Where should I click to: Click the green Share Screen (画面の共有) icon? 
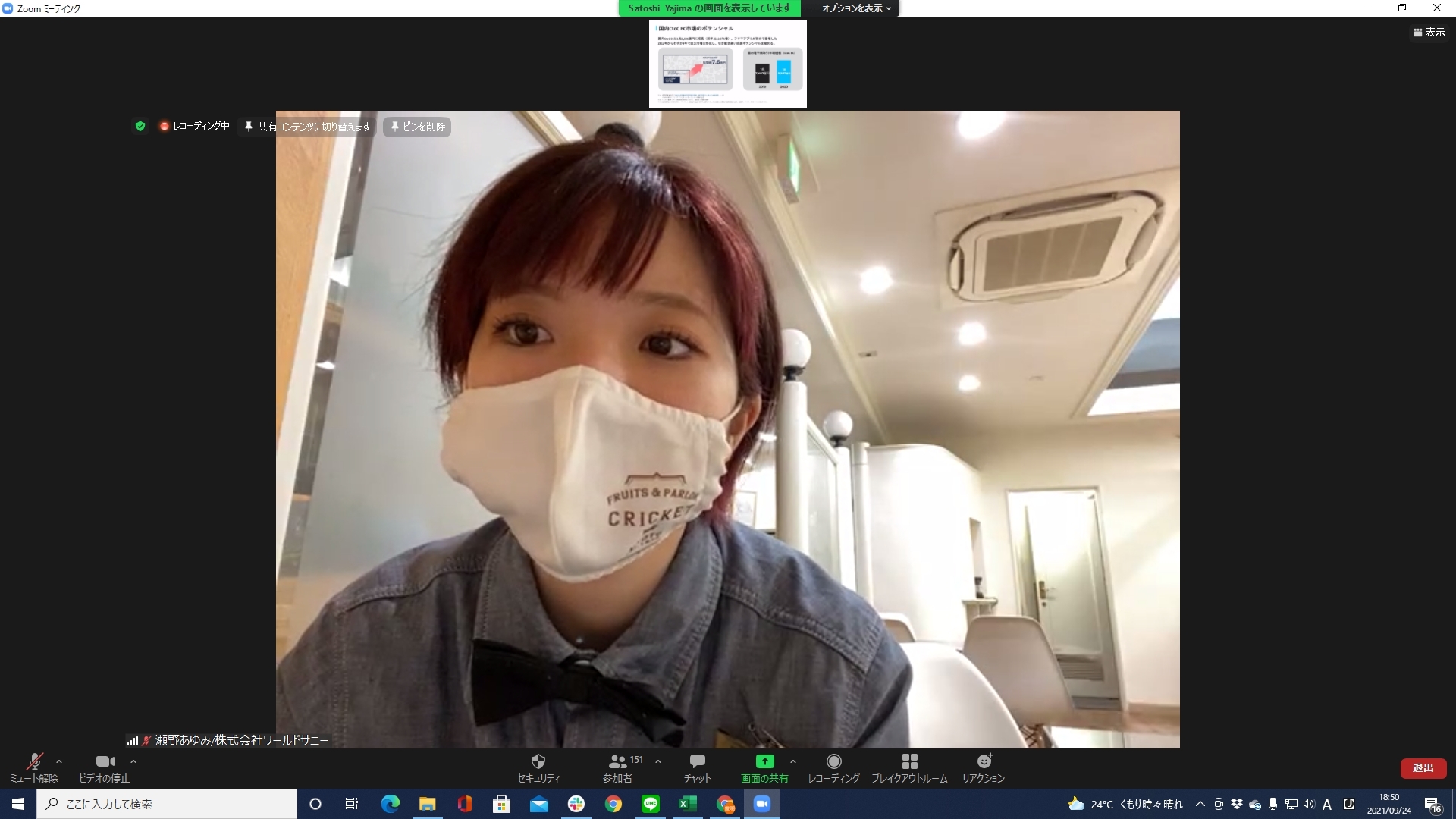click(764, 761)
